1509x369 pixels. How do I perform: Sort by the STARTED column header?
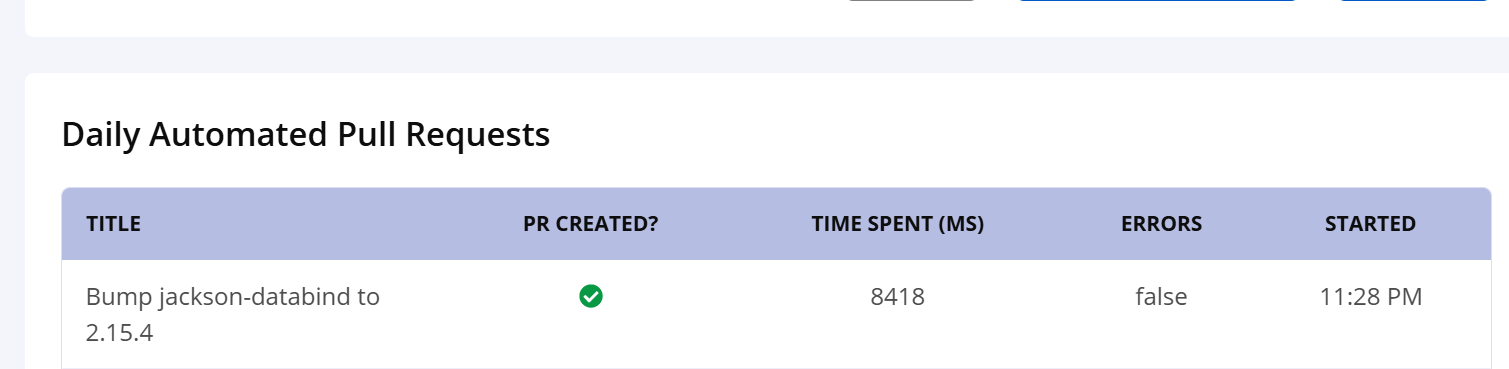[1370, 224]
